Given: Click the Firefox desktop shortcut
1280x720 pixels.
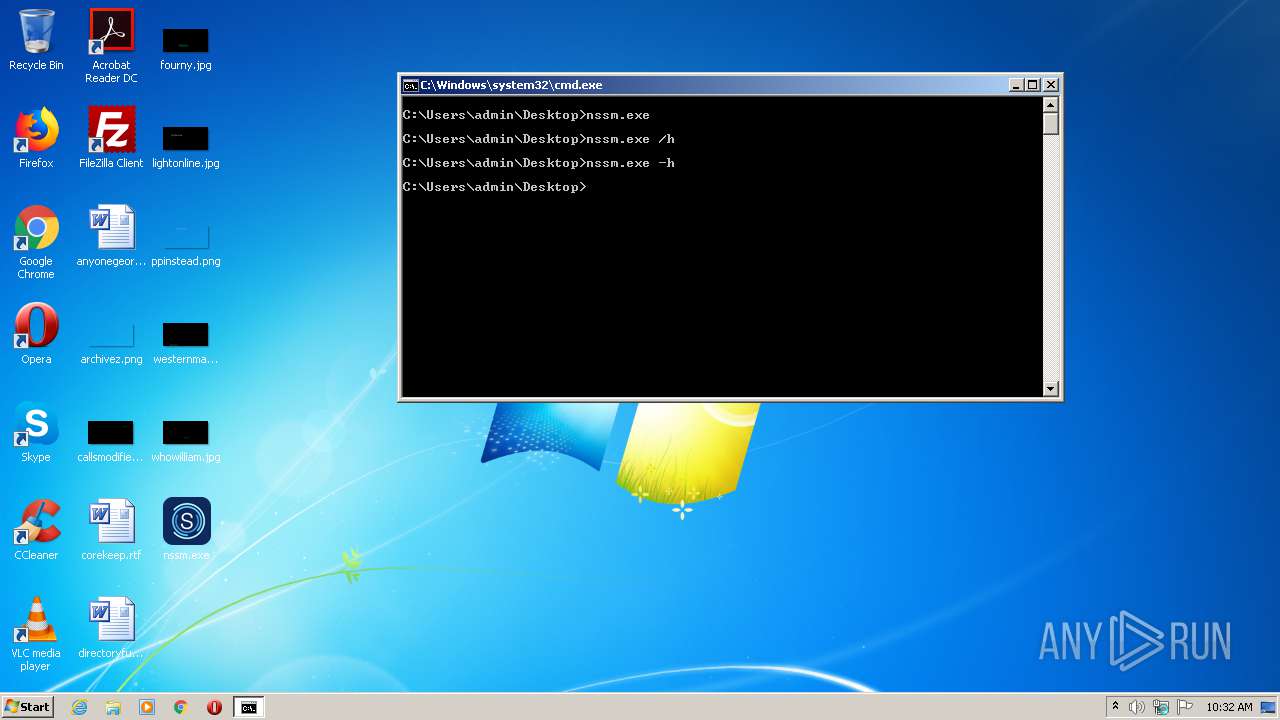Looking at the screenshot, I should tap(36, 138).
